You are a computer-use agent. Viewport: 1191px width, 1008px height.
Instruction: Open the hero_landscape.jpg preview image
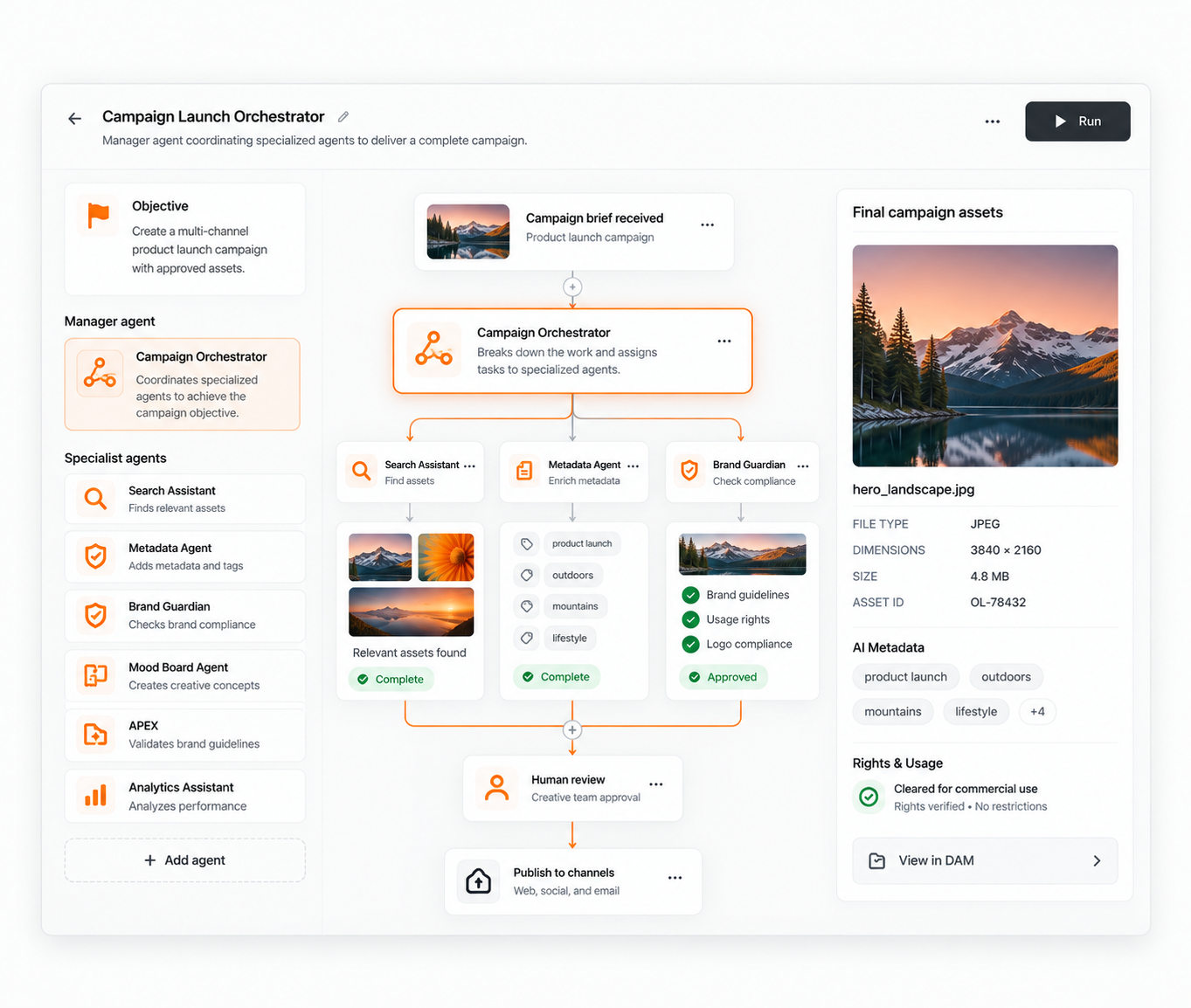click(x=985, y=356)
